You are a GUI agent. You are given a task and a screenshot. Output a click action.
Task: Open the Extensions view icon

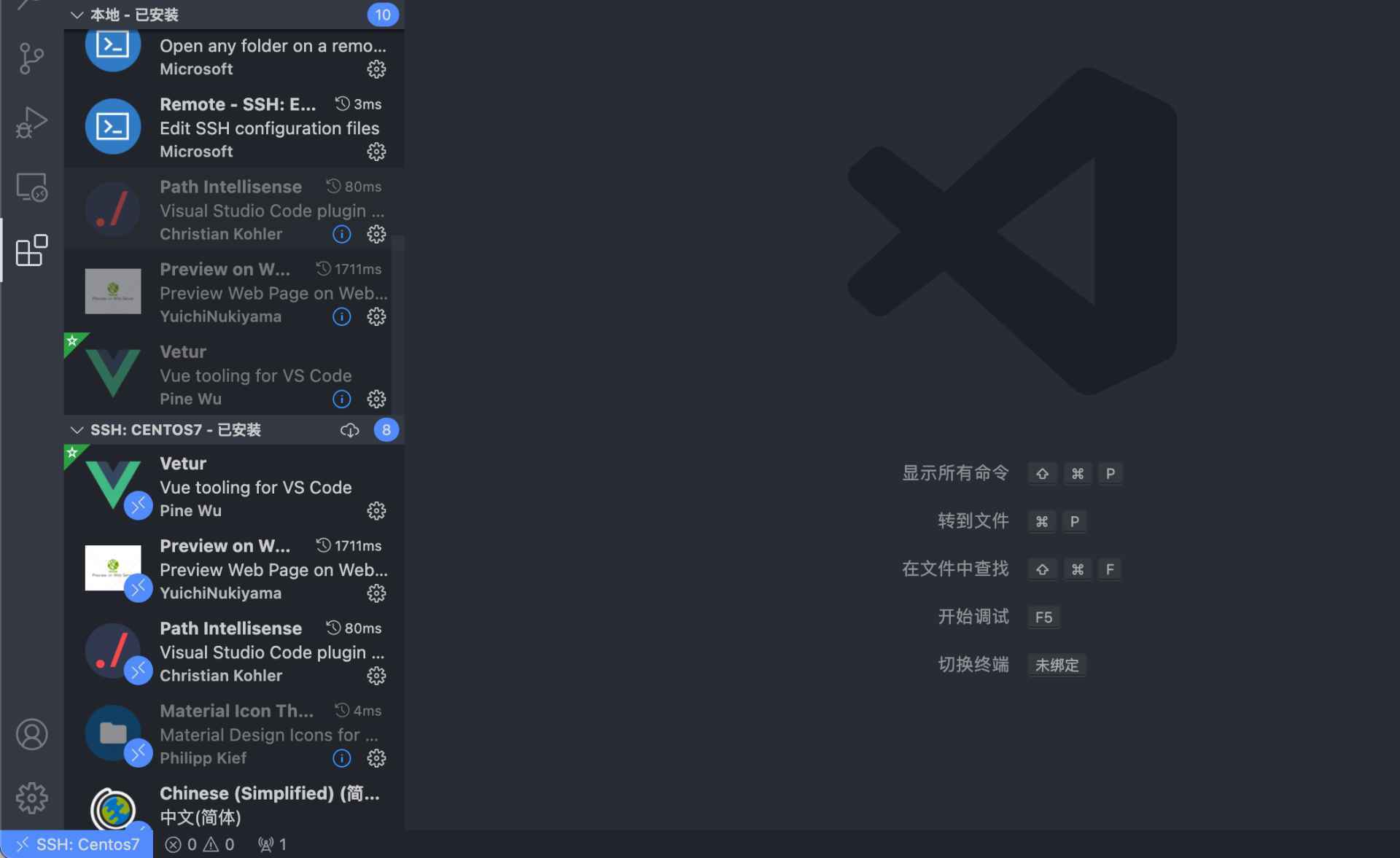tap(31, 250)
